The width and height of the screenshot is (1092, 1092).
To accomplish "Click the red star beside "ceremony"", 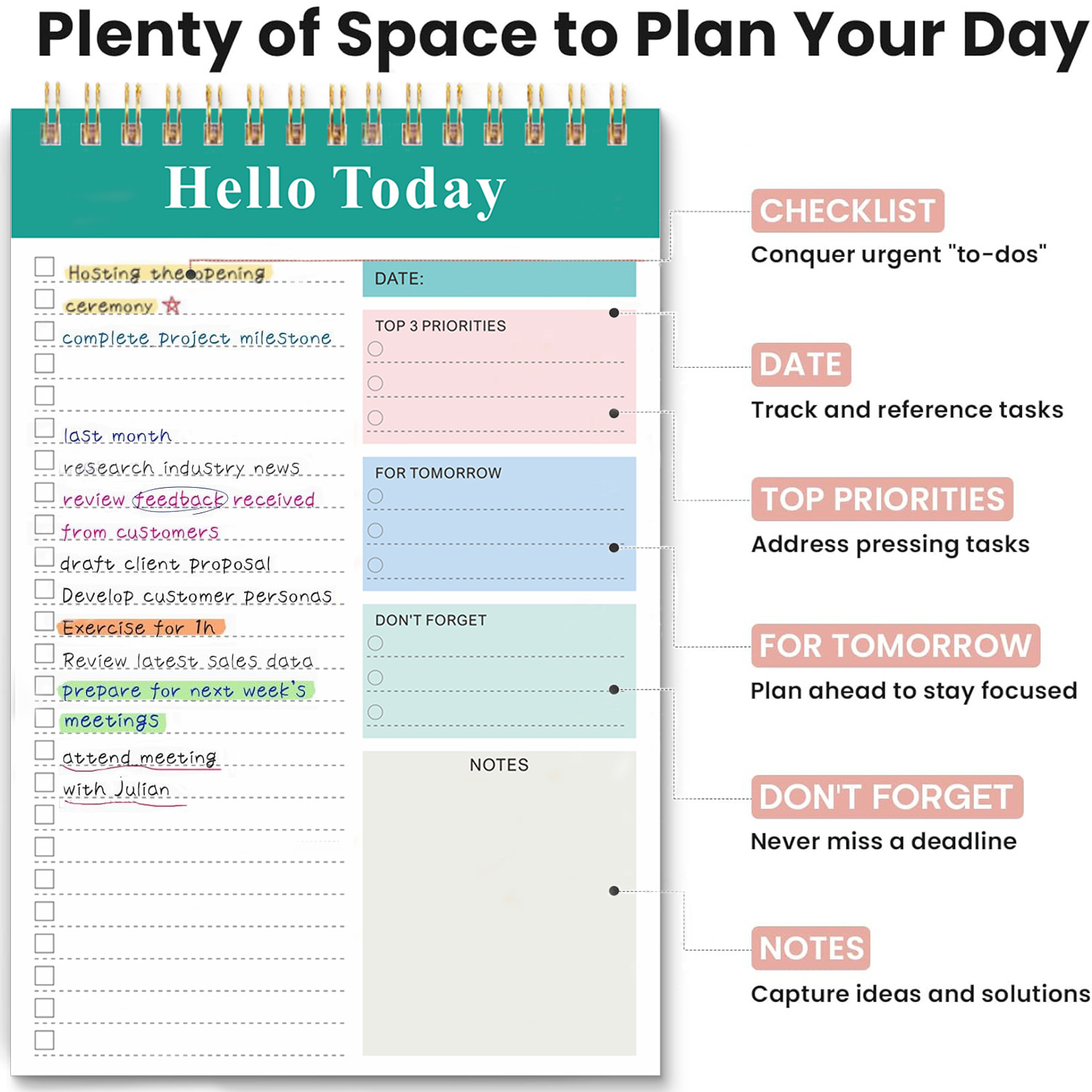I will pos(172,305).
